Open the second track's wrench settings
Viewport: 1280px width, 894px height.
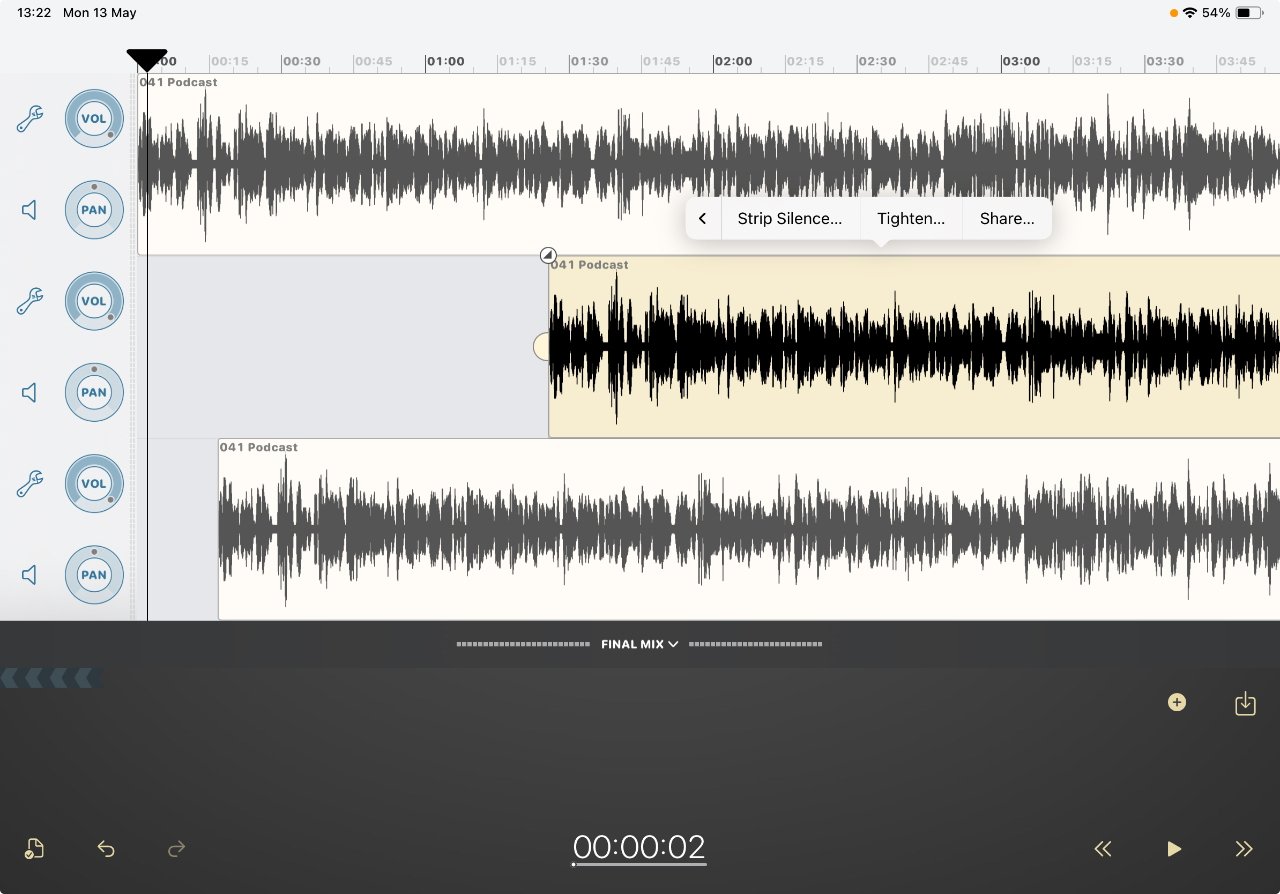coord(30,301)
